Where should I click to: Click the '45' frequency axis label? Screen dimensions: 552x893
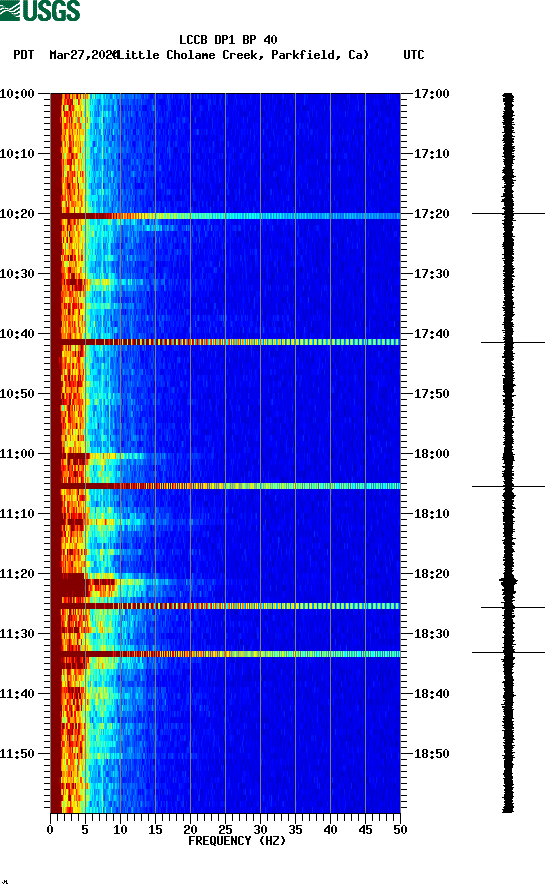point(365,830)
